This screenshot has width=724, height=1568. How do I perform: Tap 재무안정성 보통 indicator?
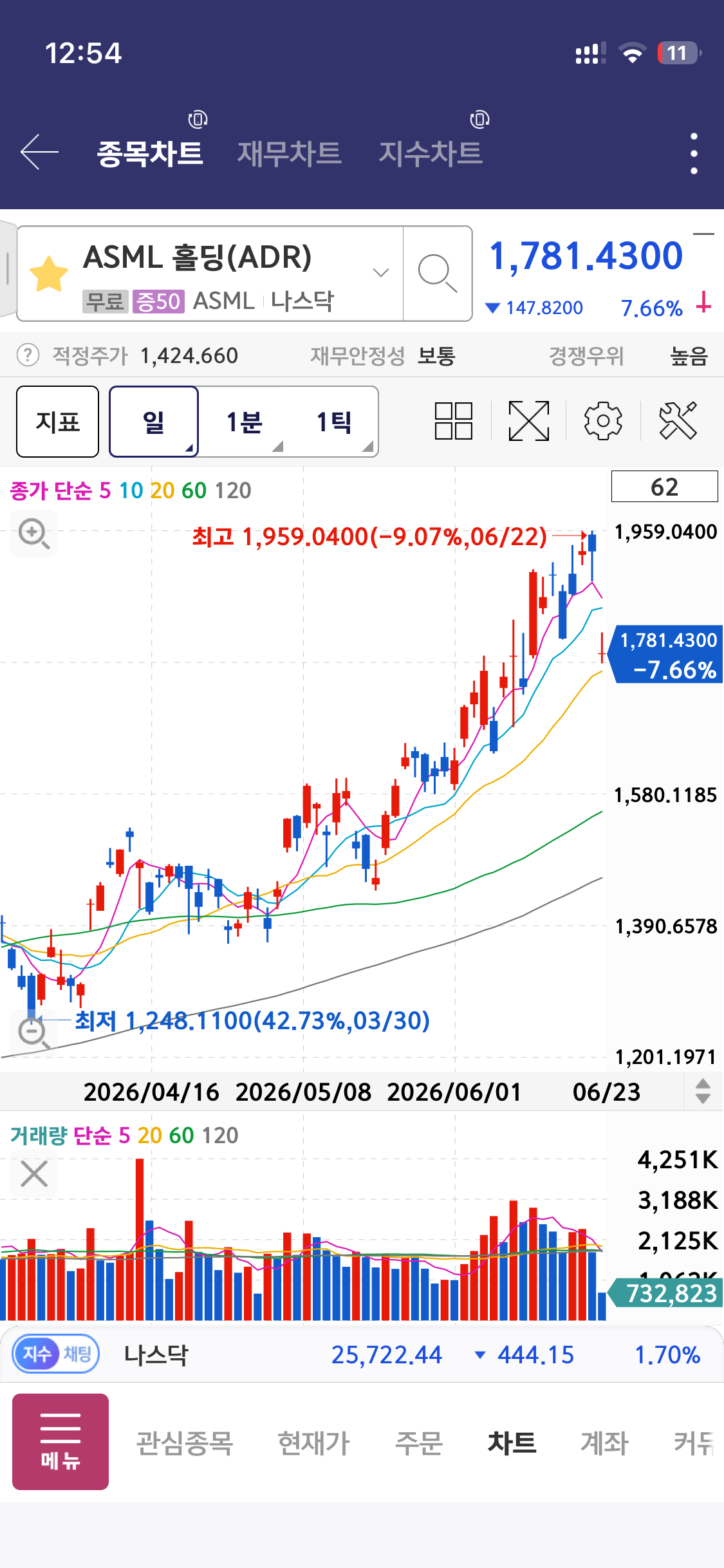tap(383, 355)
